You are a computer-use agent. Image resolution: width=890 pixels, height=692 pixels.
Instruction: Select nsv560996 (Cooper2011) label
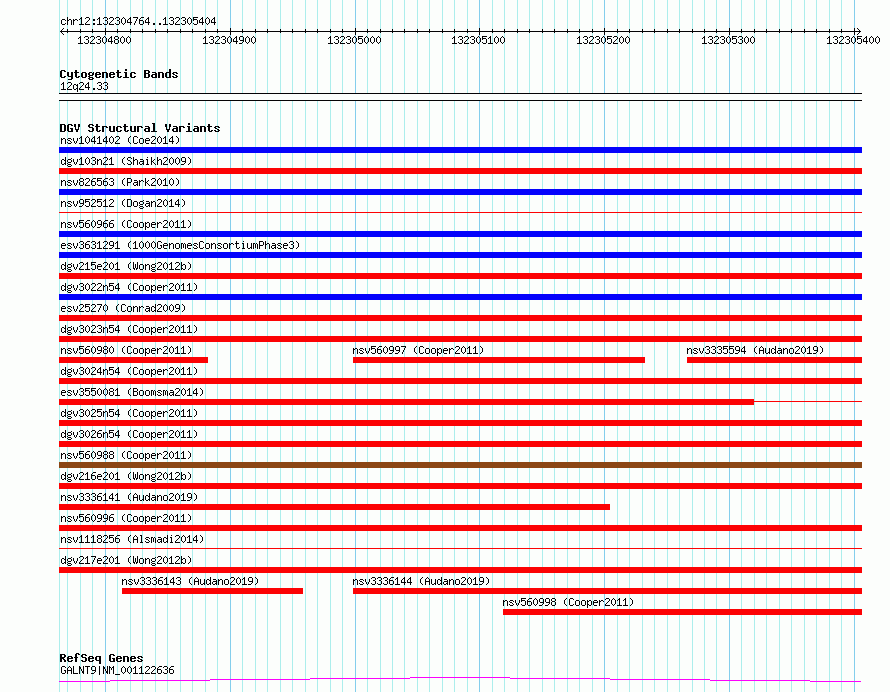click(x=126, y=518)
